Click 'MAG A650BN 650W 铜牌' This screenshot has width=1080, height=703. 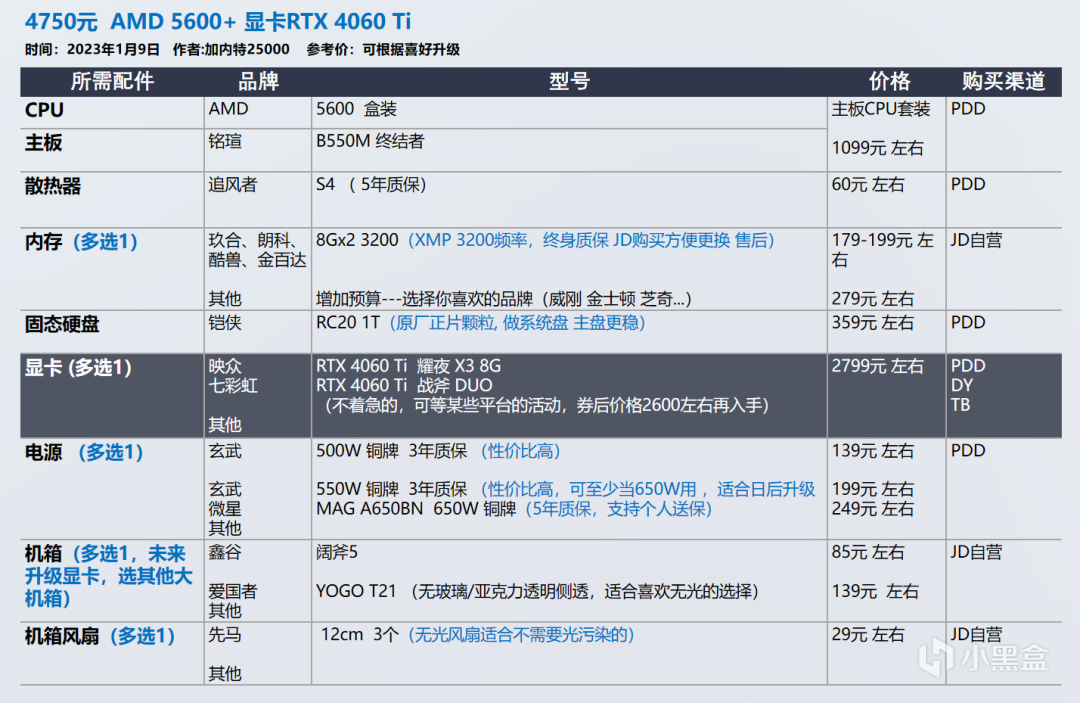416,509
